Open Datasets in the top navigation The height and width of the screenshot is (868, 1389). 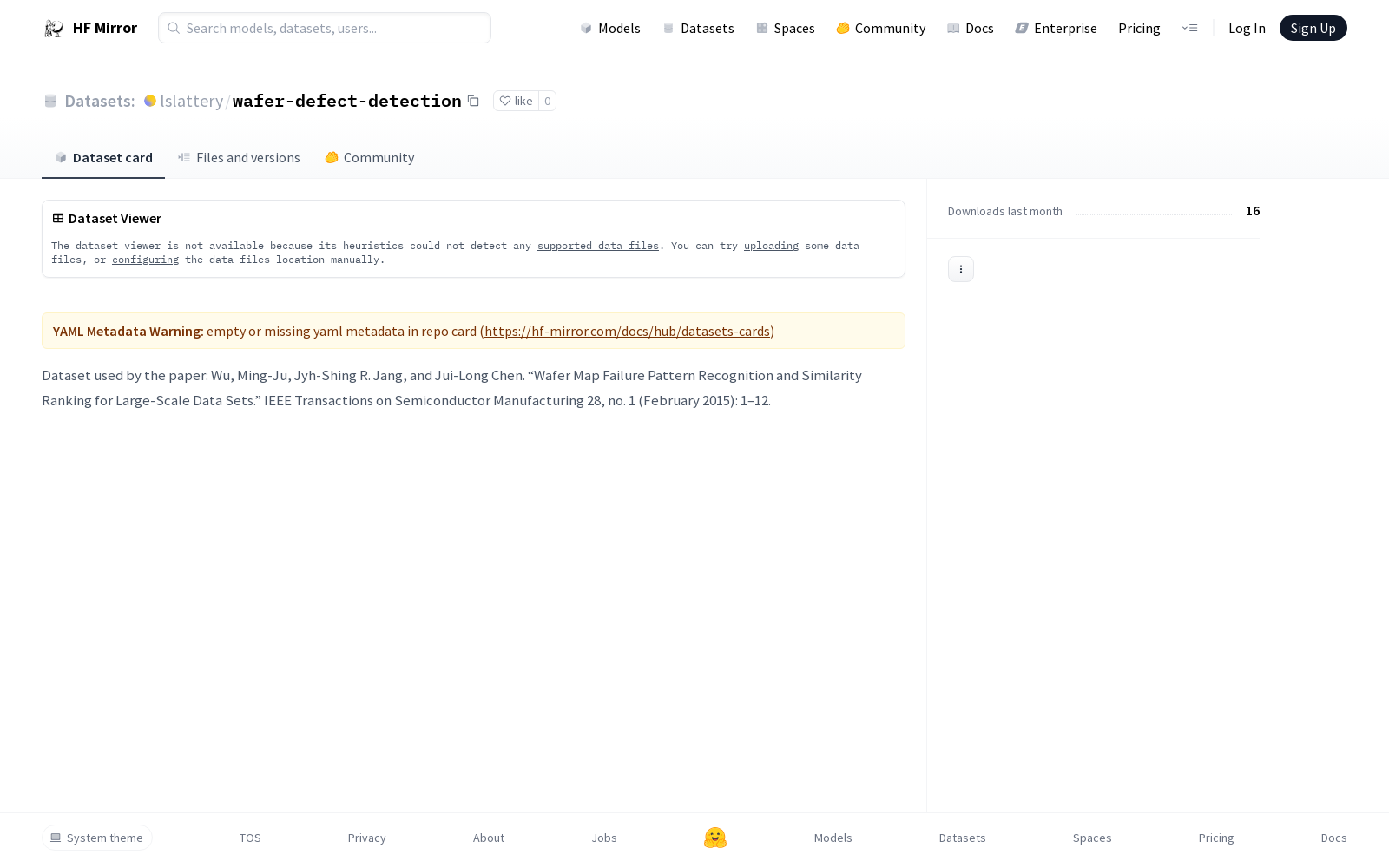click(698, 28)
